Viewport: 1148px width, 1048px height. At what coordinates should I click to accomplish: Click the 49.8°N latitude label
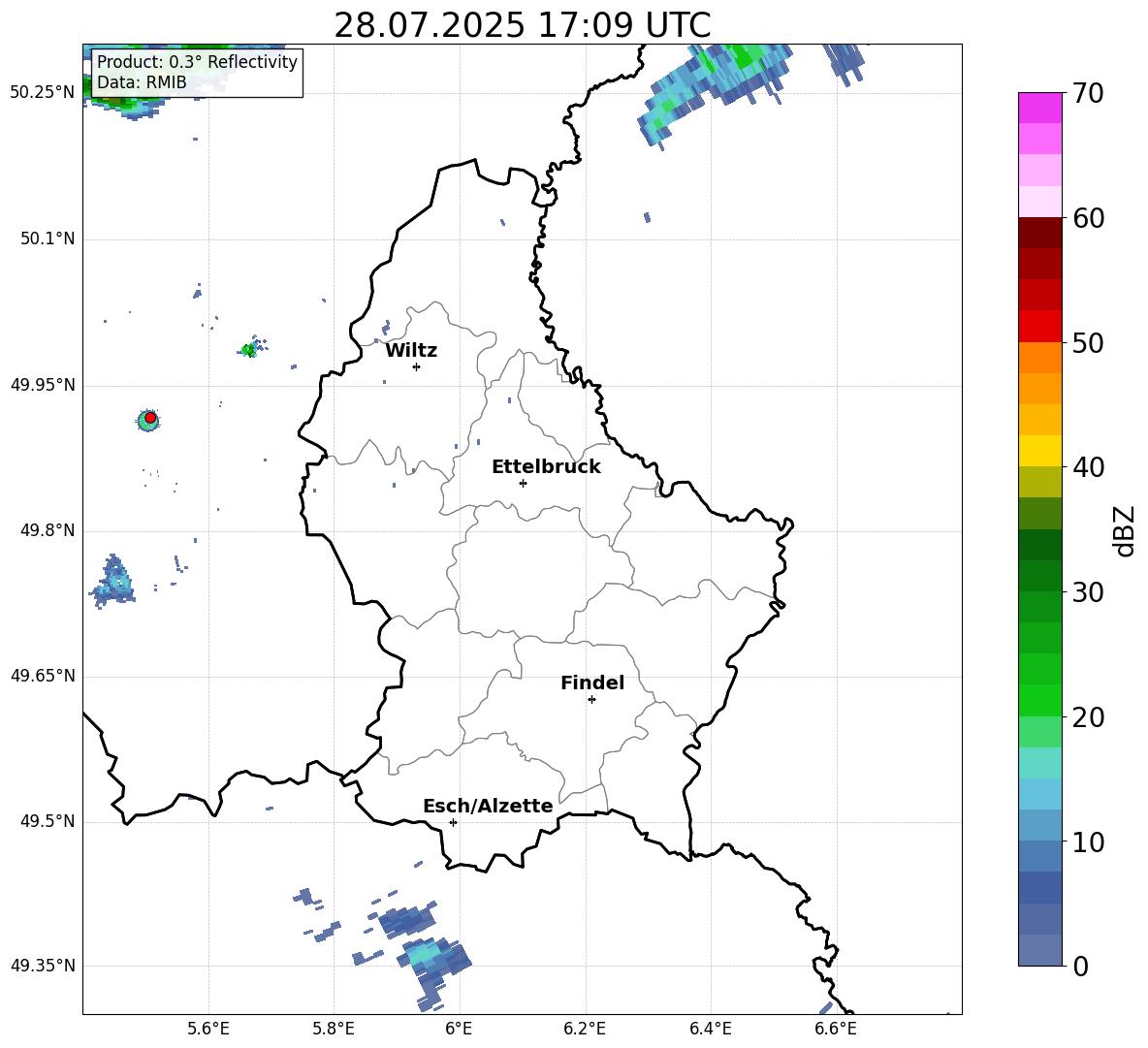pyautogui.click(x=47, y=530)
